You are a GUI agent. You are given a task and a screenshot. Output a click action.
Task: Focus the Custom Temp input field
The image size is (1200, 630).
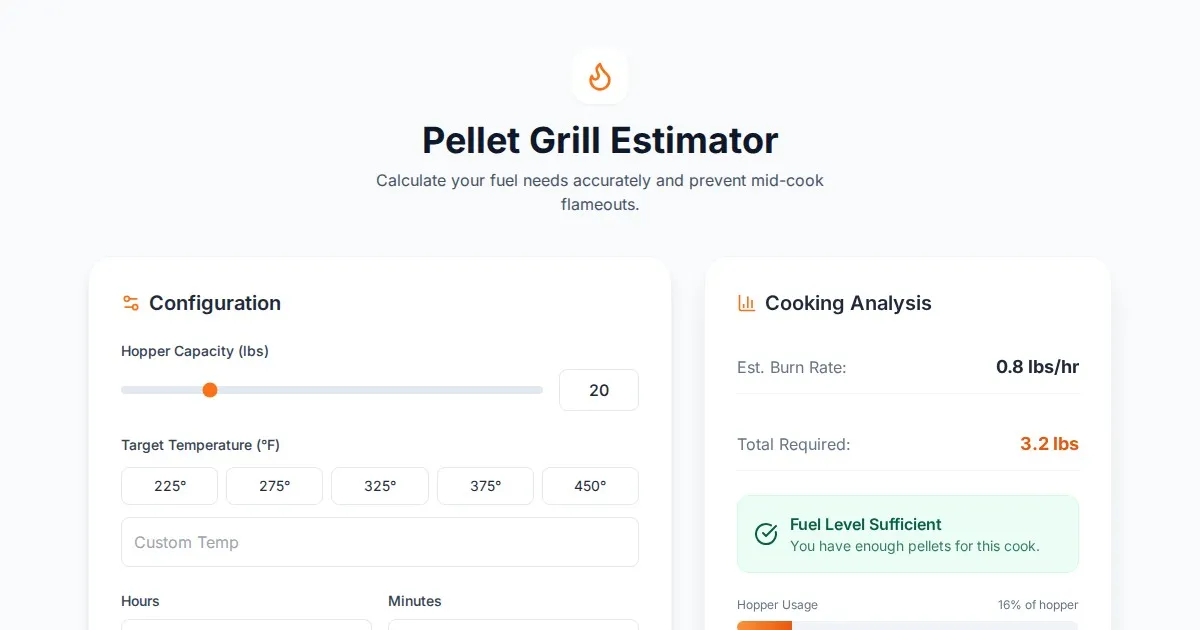380,542
